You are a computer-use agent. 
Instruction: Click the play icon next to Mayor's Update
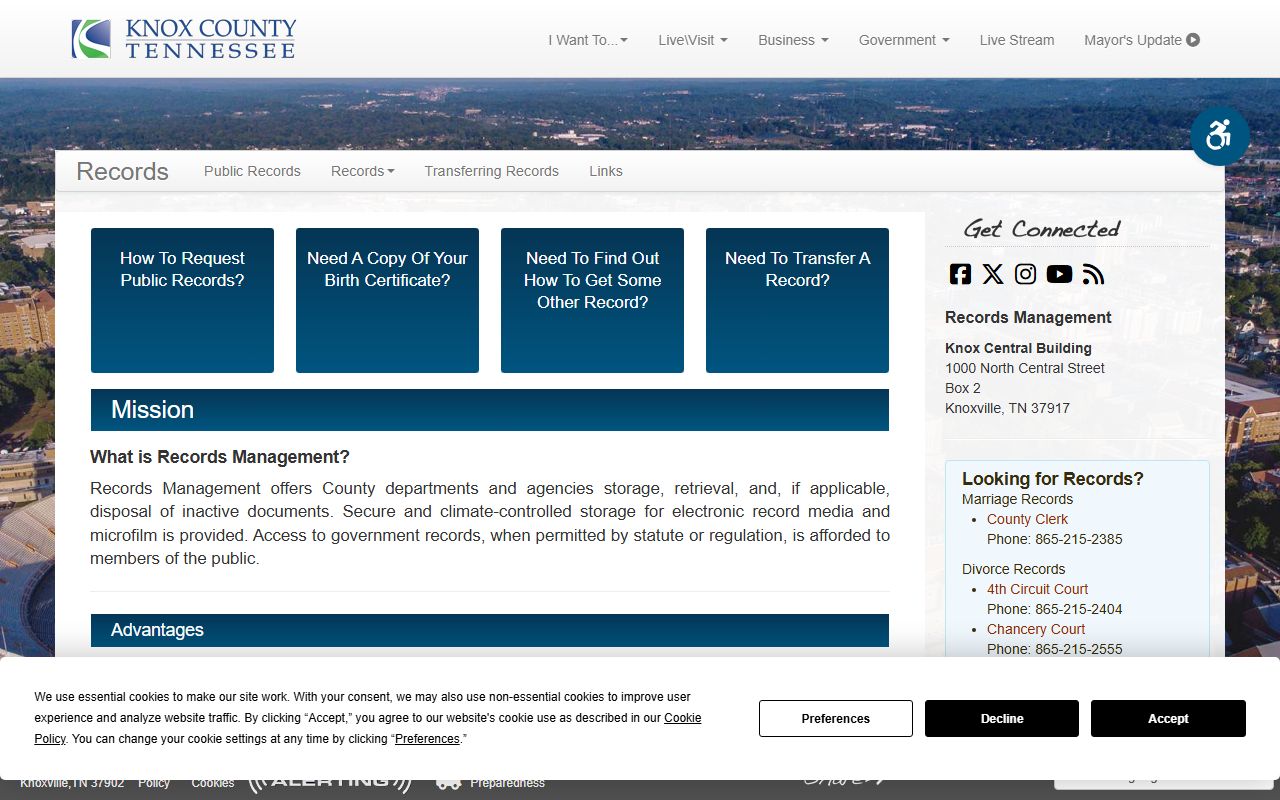tap(1193, 40)
